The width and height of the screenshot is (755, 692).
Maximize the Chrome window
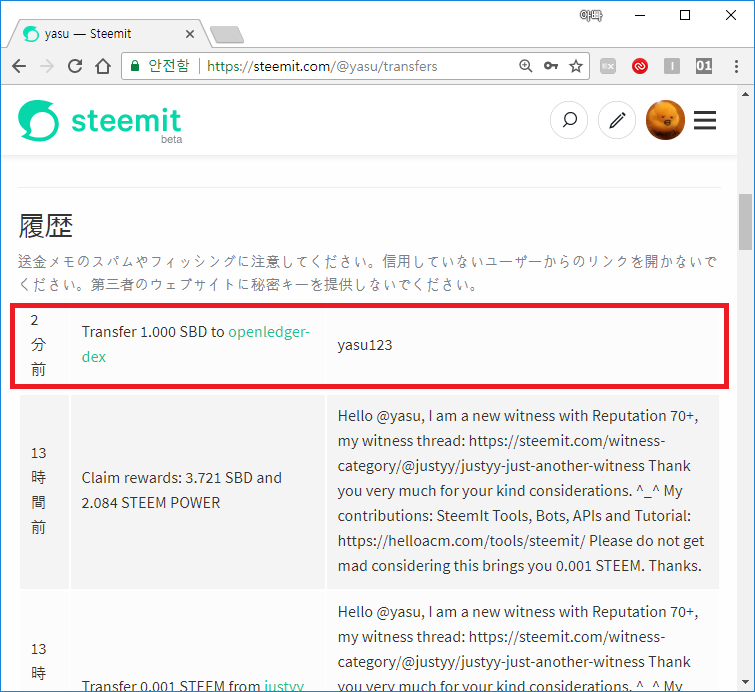tap(685, 15)
